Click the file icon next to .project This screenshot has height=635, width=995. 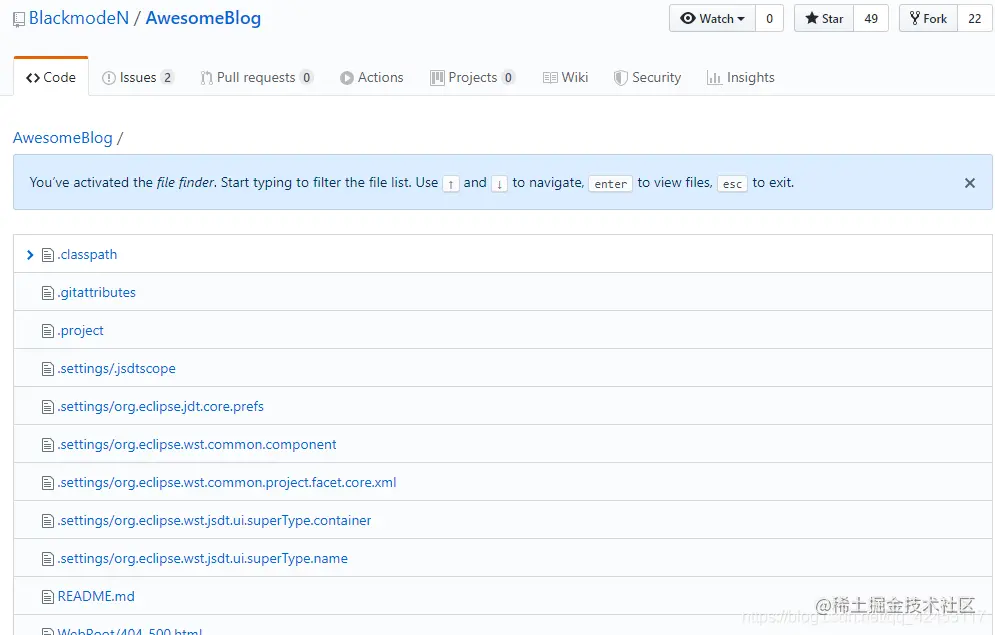pyautogui.click(x=48, y=331)
